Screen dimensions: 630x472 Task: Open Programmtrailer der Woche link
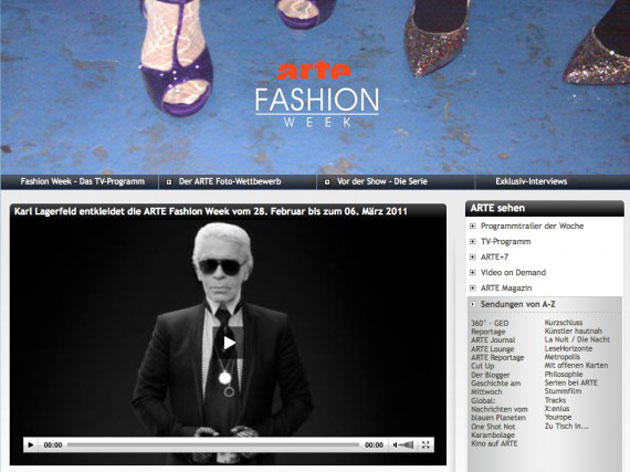tap(532, 226)
